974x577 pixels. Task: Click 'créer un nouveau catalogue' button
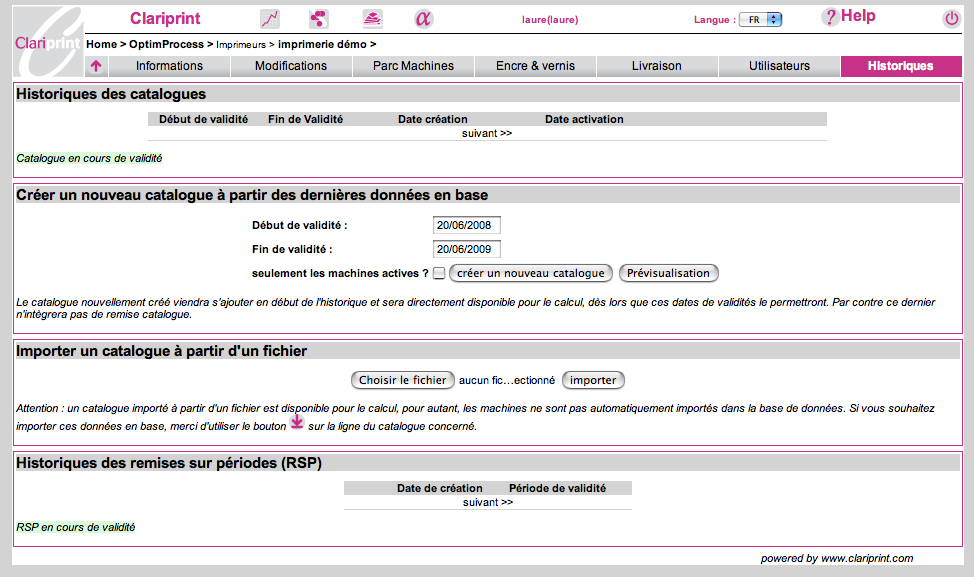(530, 273)
